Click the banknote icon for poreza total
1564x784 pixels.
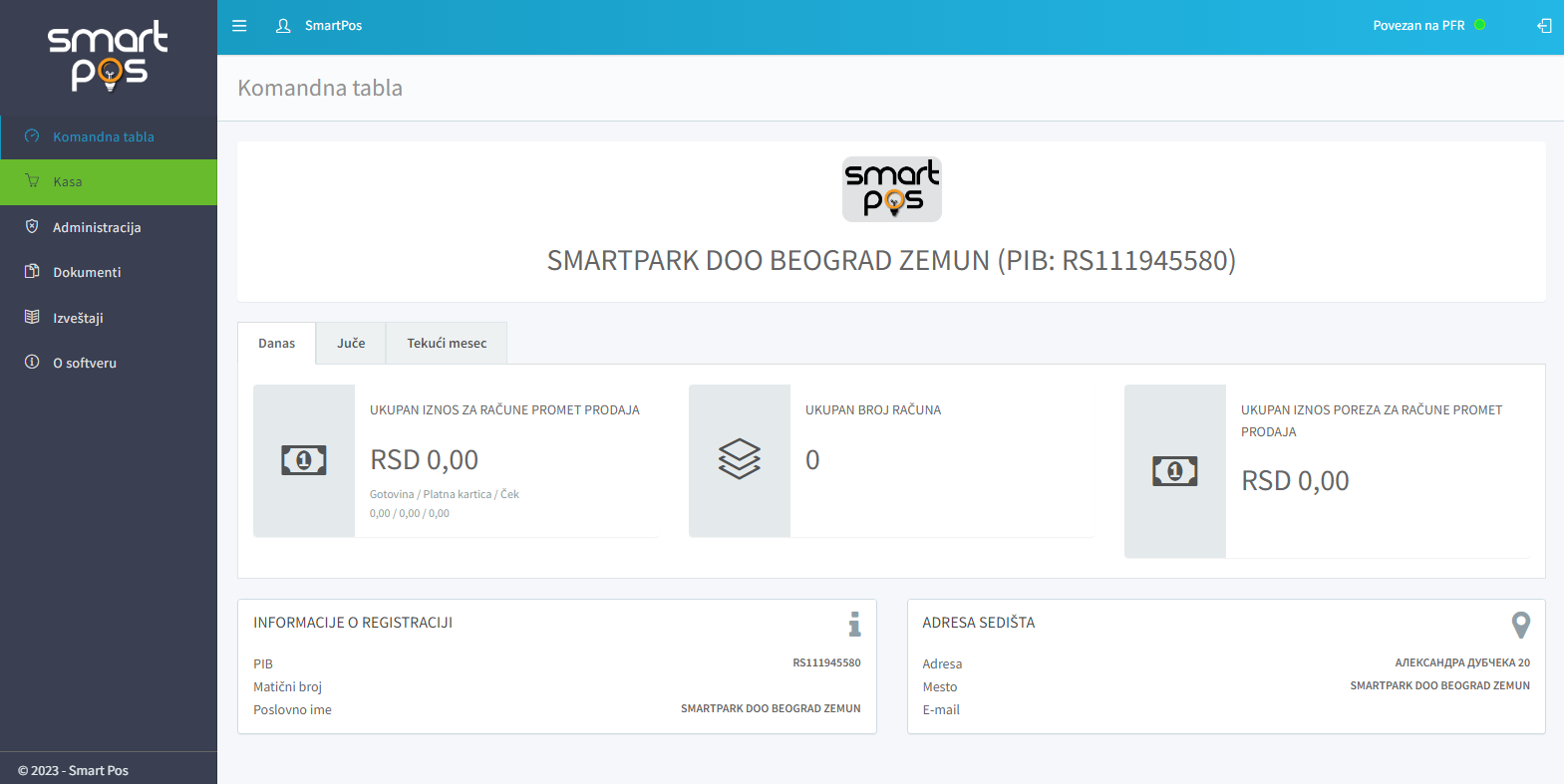click(x=1175, y=471)
